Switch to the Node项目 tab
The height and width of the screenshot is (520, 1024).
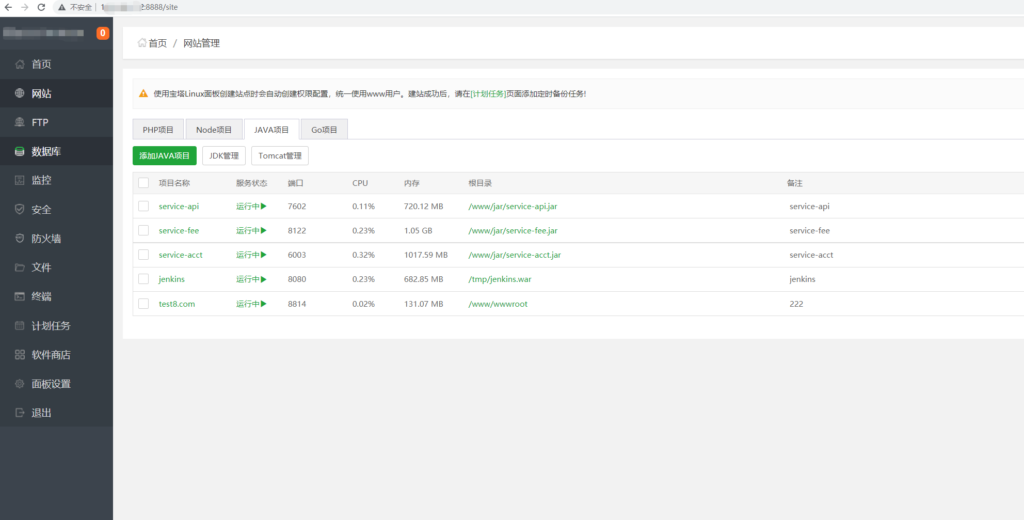point(214,129)
